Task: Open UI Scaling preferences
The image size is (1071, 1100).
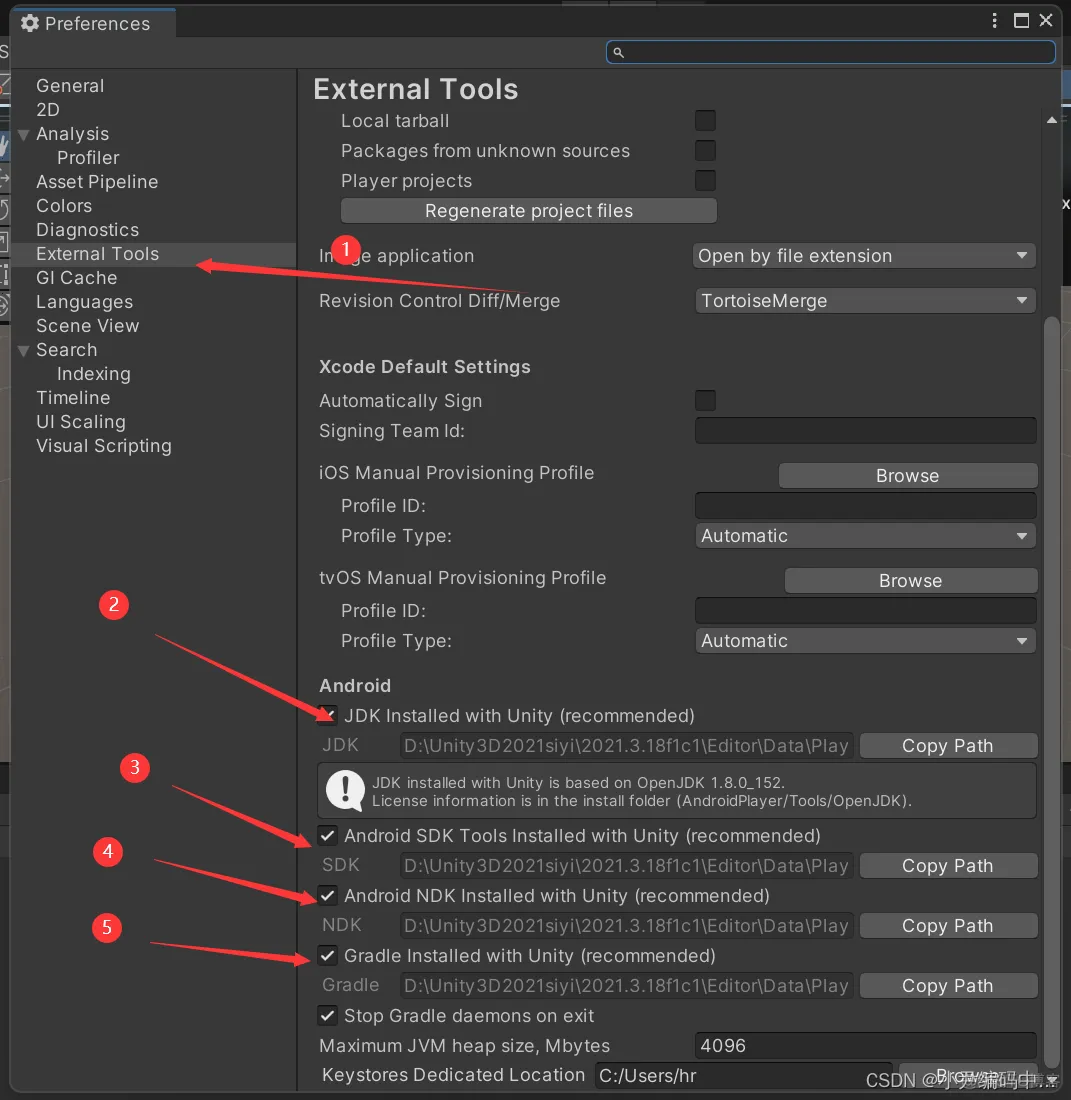Action: [x=81, y=422]
